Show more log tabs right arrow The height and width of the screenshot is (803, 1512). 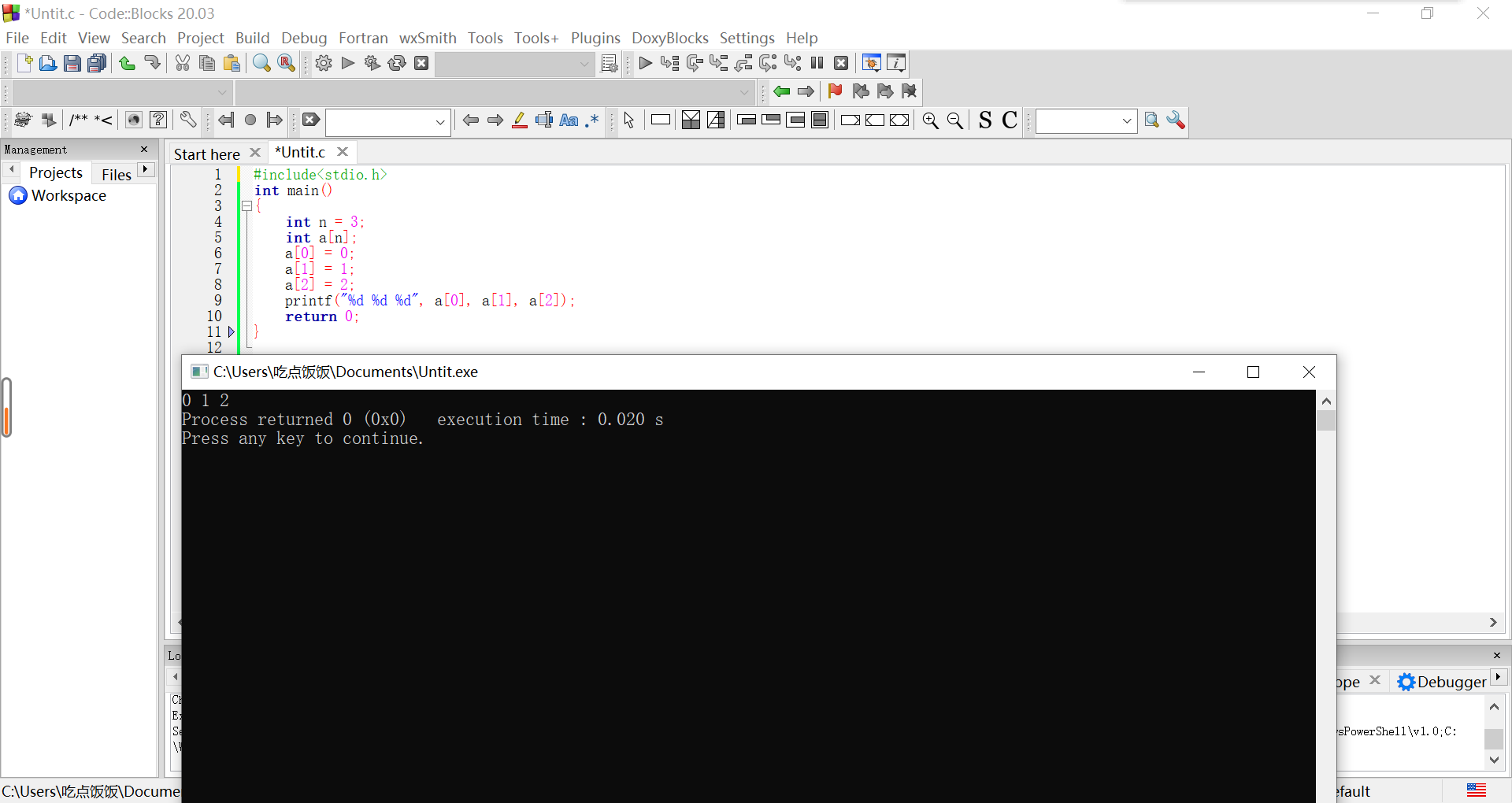1499,677
